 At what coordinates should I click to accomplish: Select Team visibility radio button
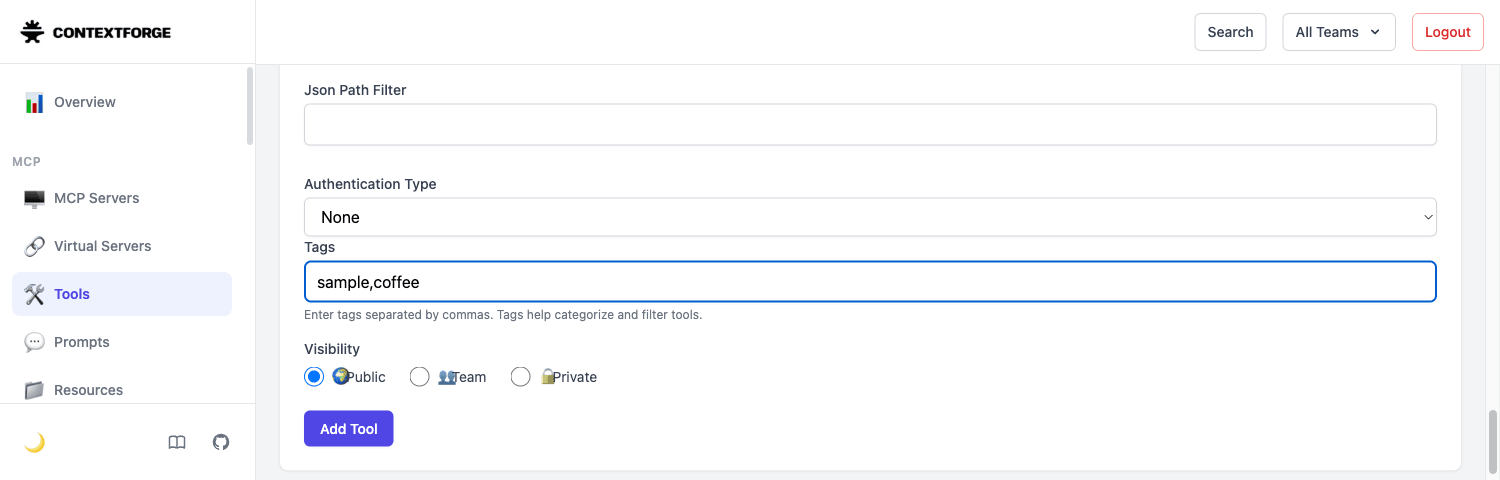420,377
